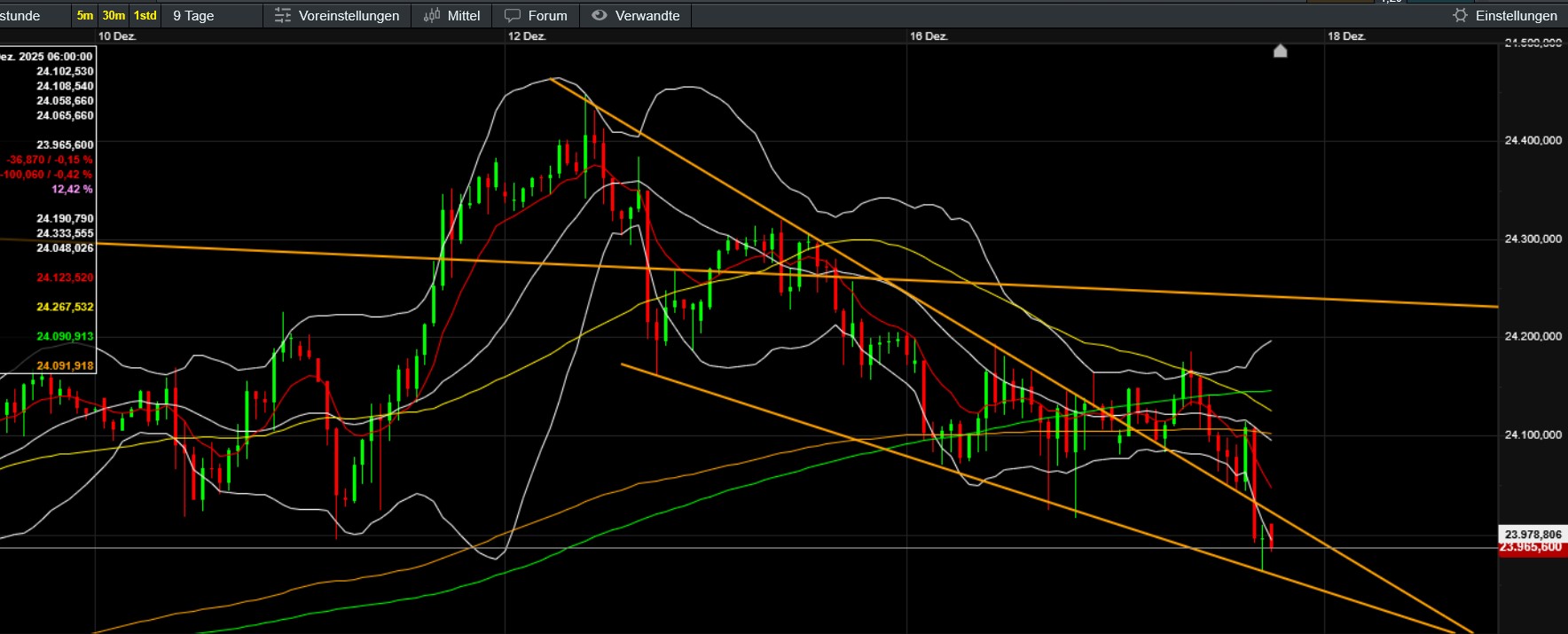Click pink 12,42 % value in data box
This screenshot has width=1568, height=634.
(x=72, y=189)
